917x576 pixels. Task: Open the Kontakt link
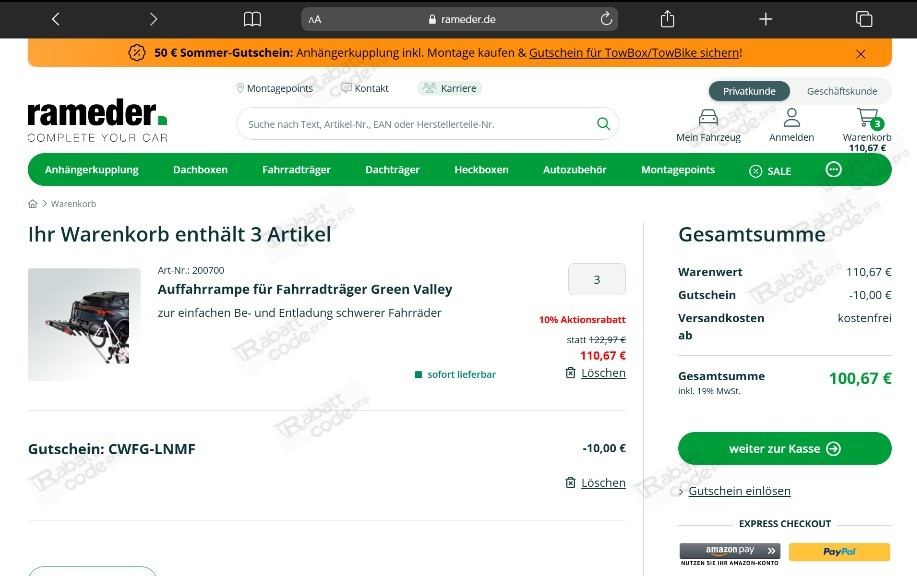click(366, 88)
